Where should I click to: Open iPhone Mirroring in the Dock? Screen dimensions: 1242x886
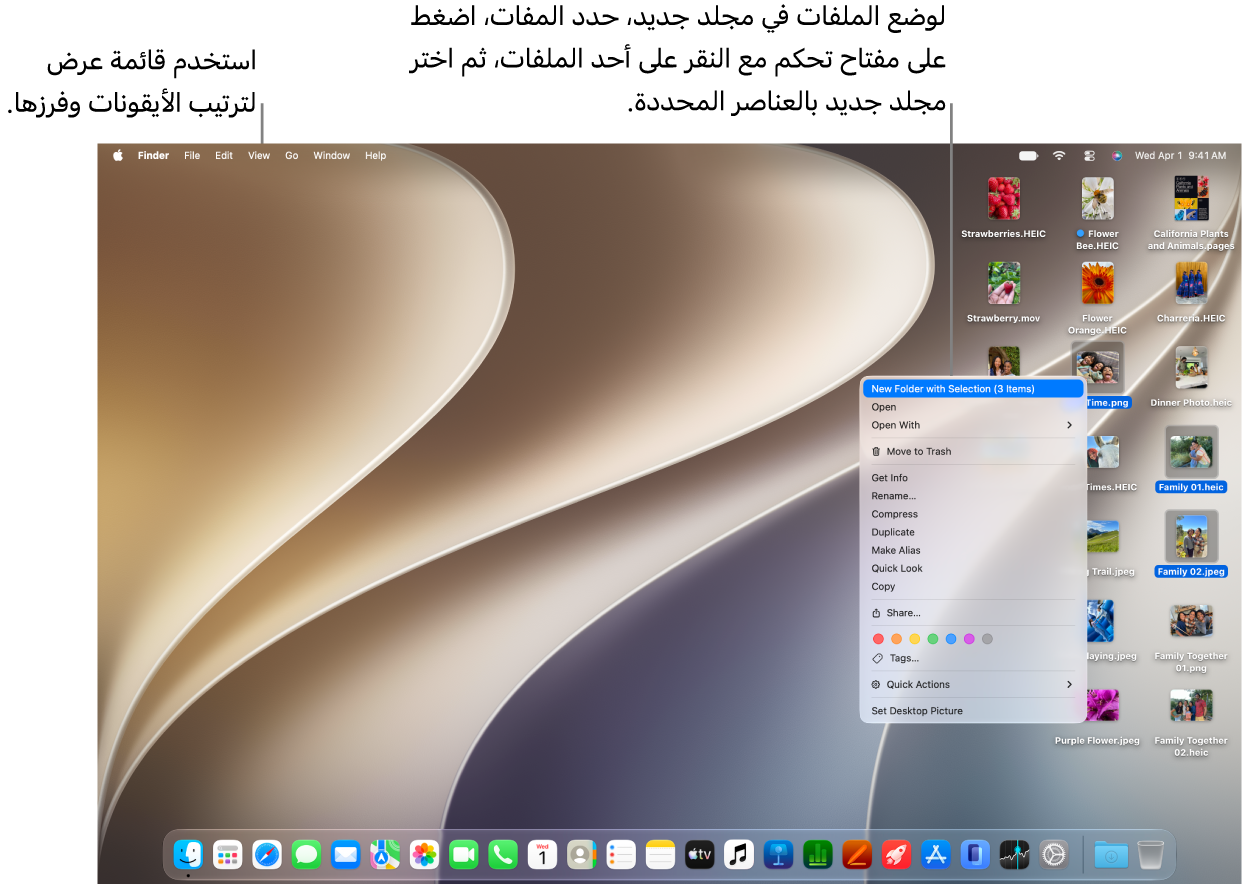975,854
